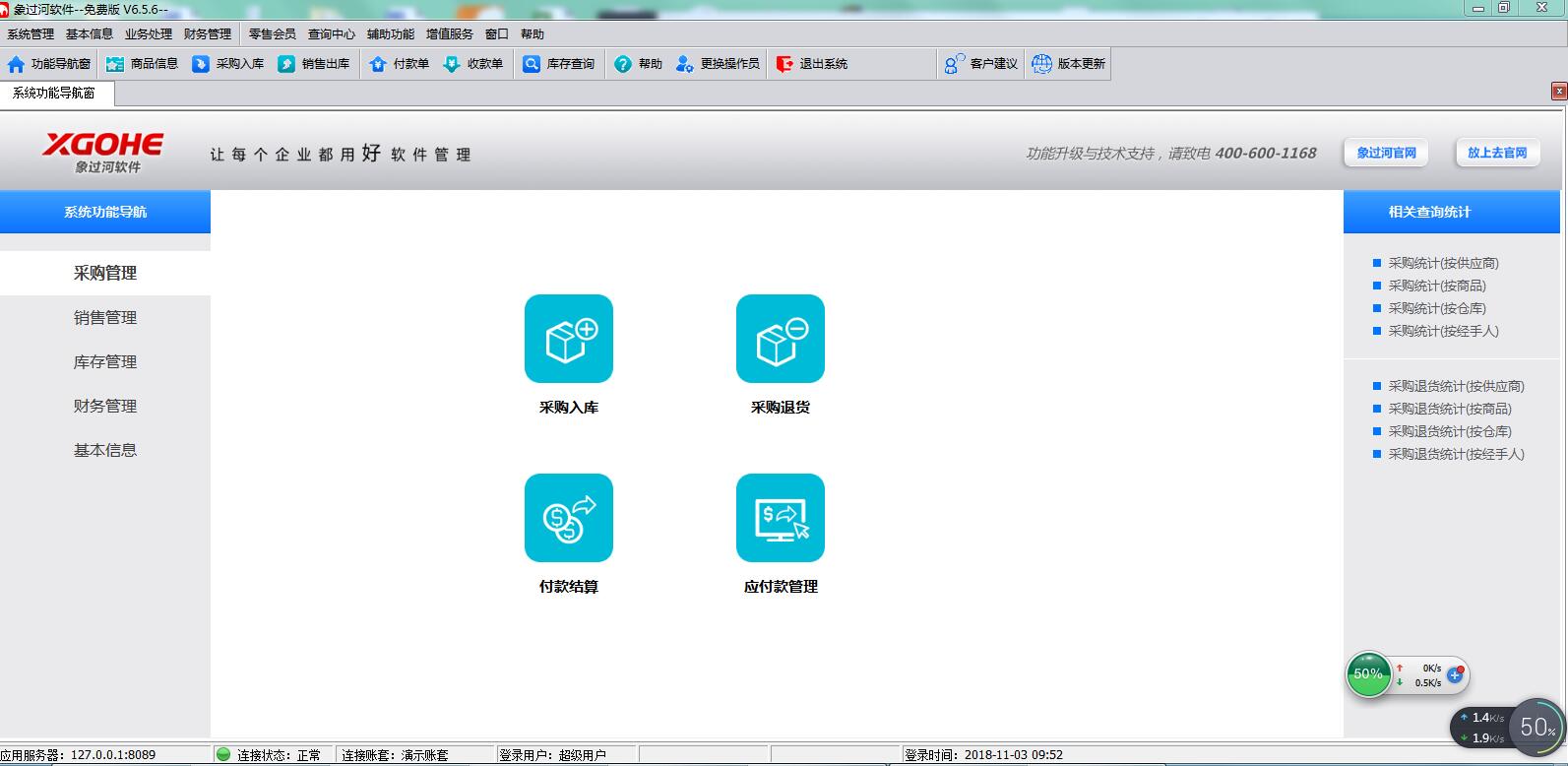Switch to 财务管理 in sidebar
This screenshot has height=766, width=1568.
pos(105,406)
